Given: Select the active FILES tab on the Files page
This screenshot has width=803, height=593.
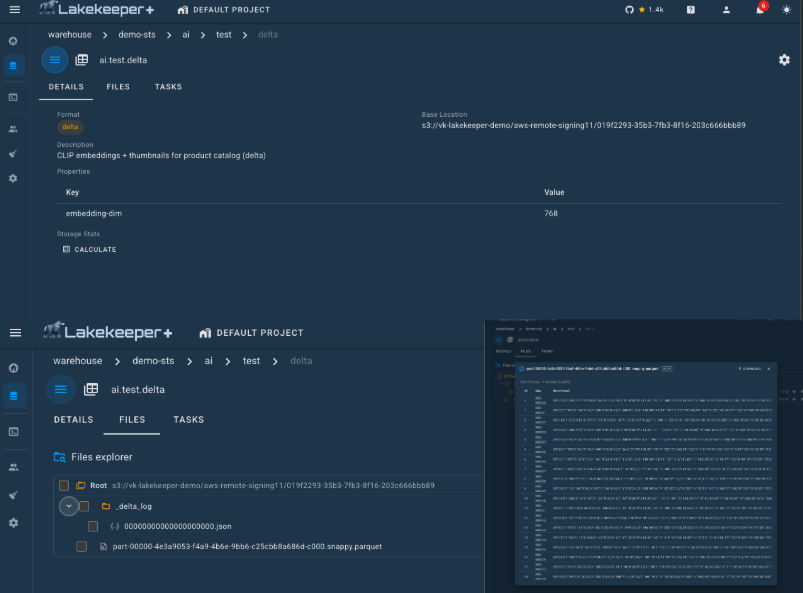Looking at the screenshot, I should pyautogui.click(x=132, y=420).
